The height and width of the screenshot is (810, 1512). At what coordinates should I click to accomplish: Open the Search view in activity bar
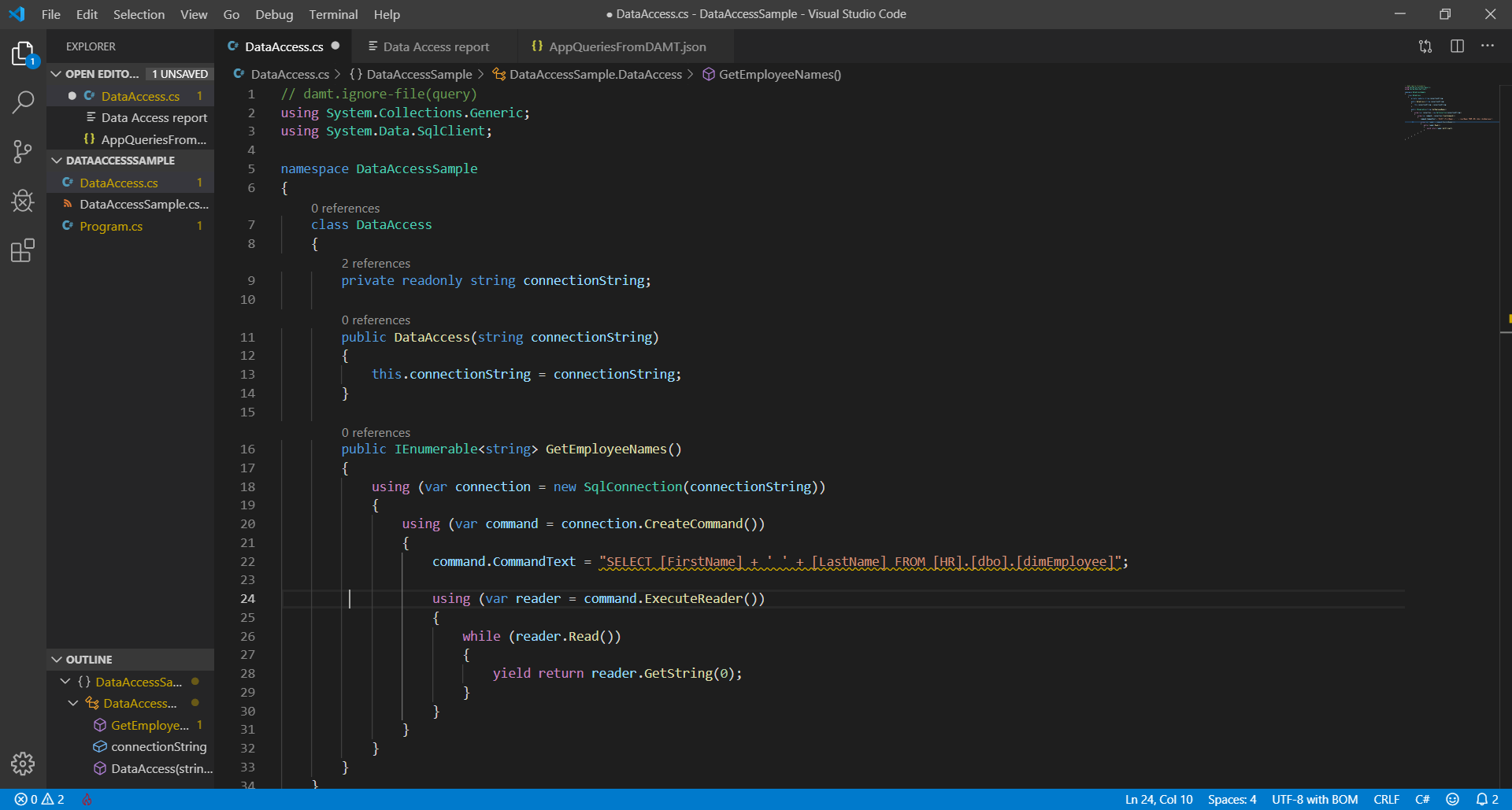pyautogui.click(x=23, y=102)
